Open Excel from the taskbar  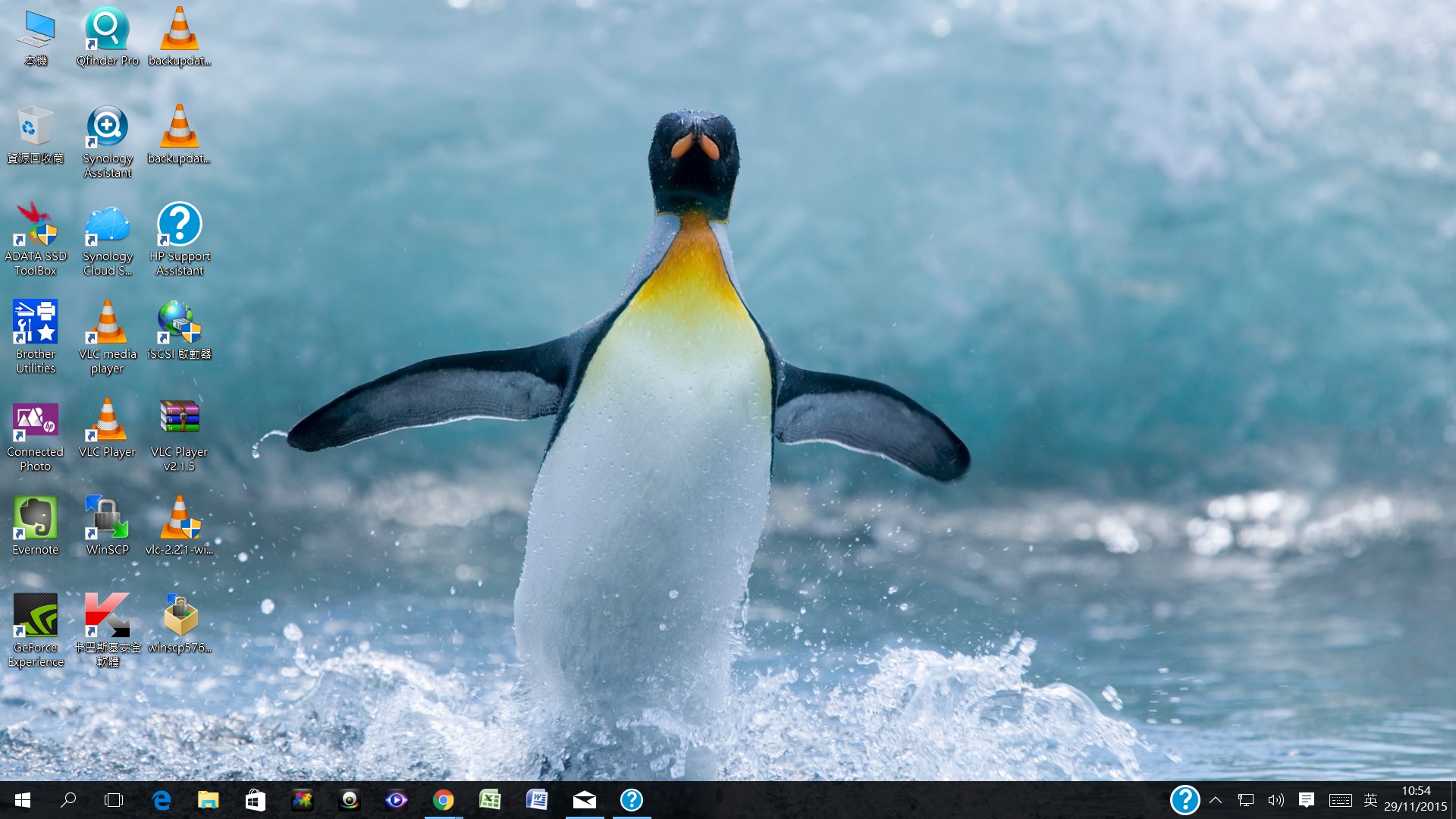(x=491, y=800)
